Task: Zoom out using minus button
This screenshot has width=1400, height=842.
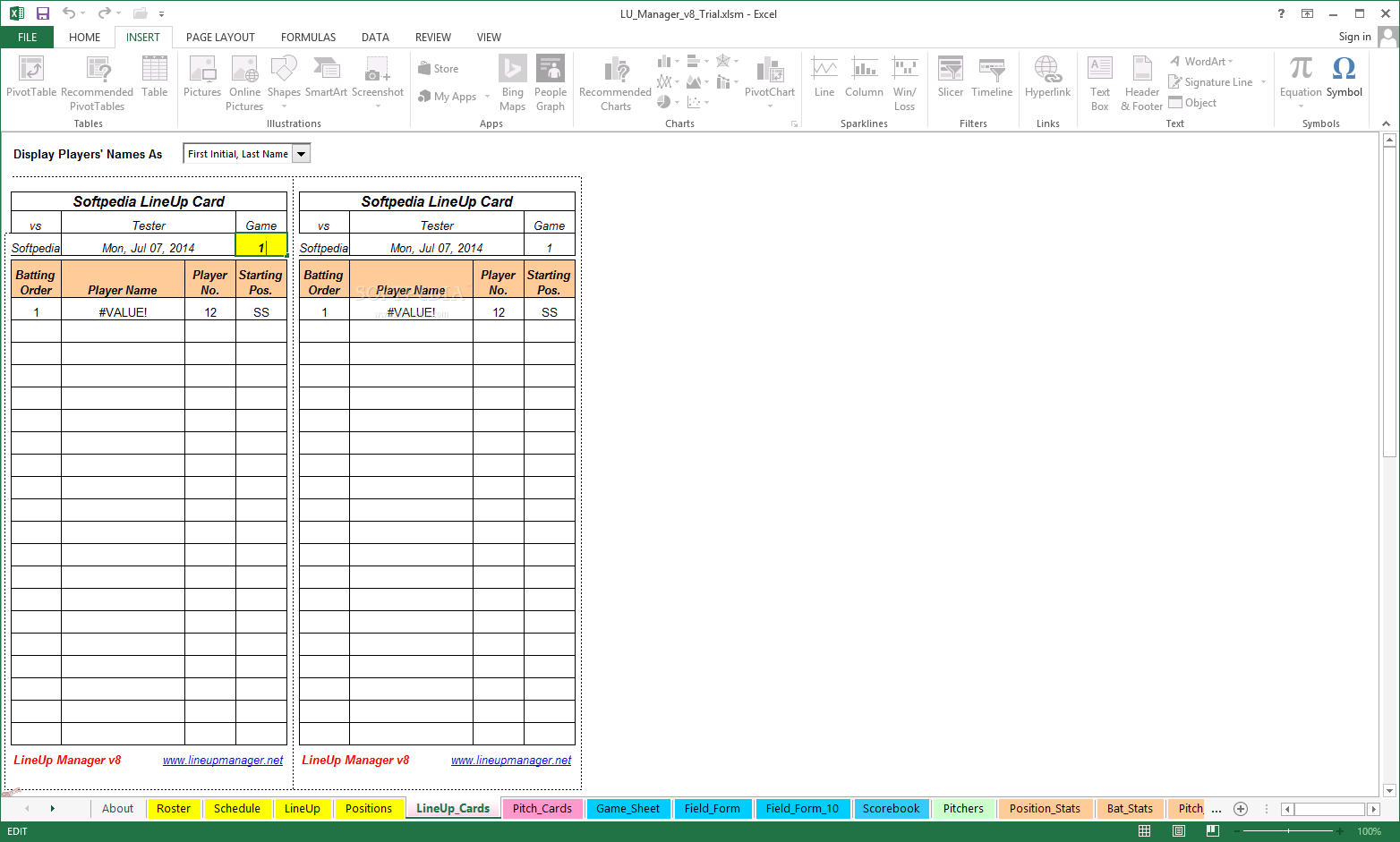Action: [x=1237, y=831]
